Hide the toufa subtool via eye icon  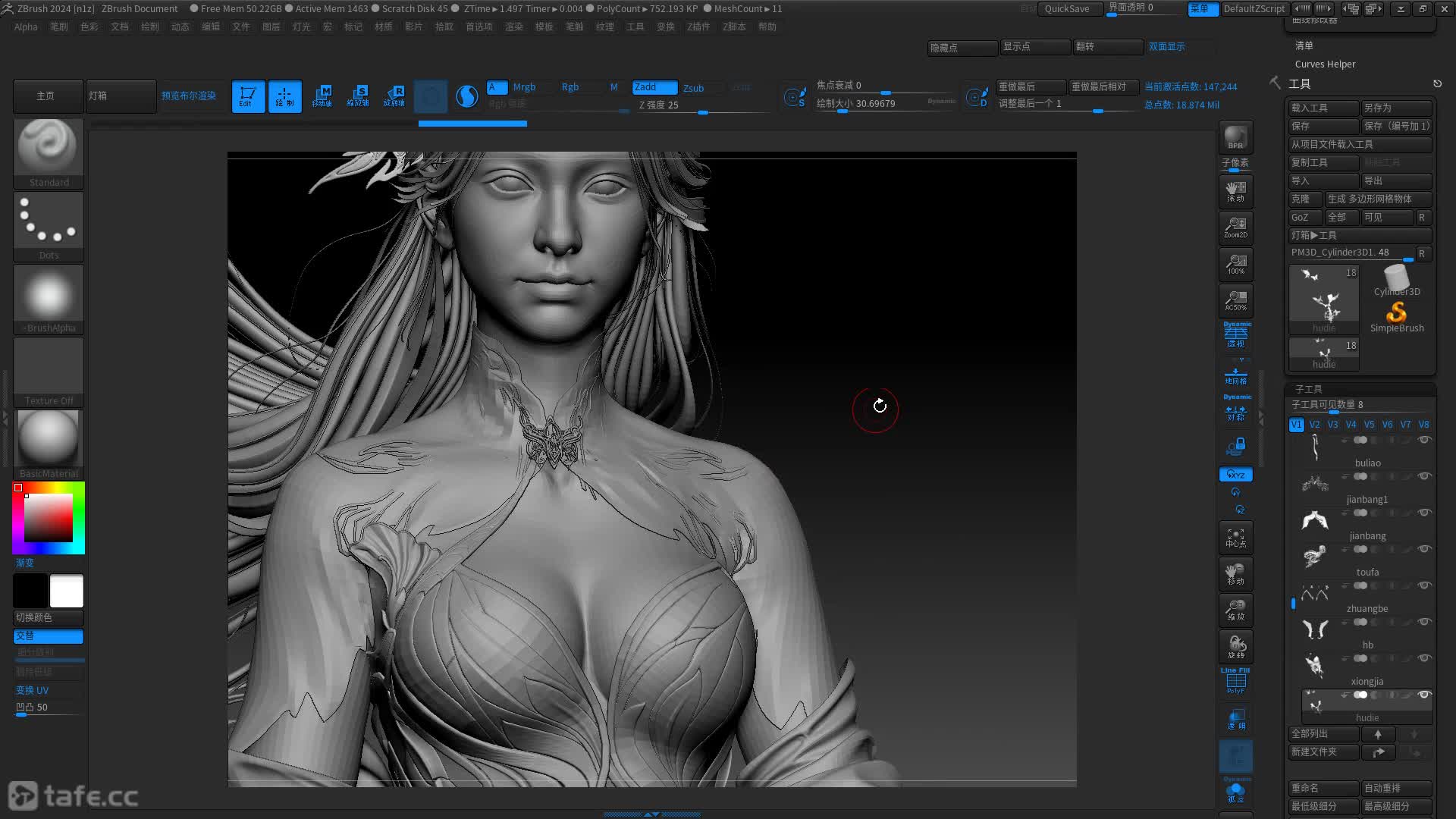(1424, 549)
